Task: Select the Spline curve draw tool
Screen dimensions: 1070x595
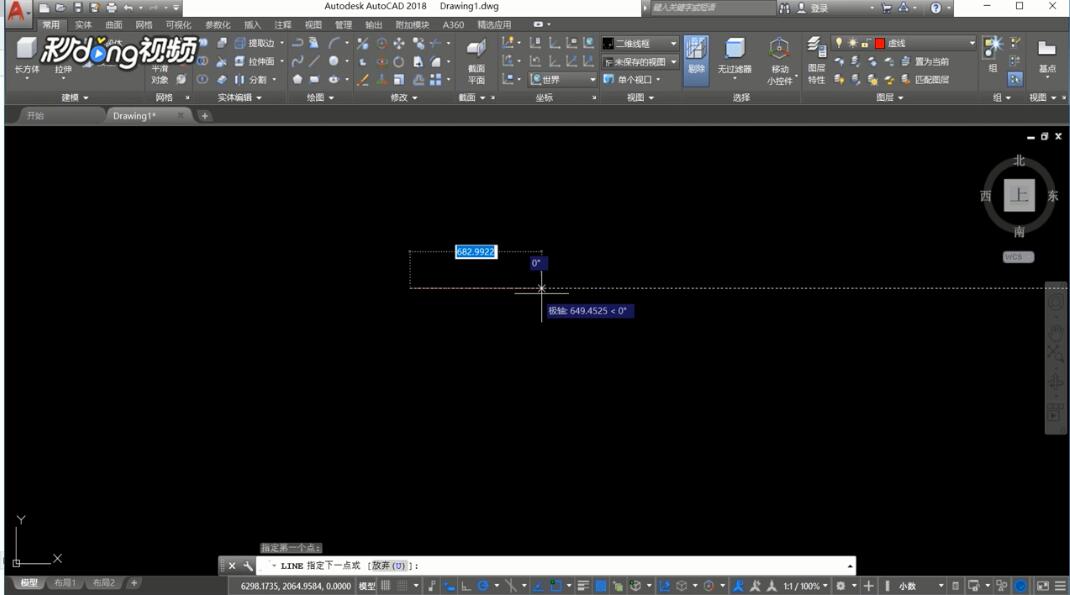Action: [298, 61]
